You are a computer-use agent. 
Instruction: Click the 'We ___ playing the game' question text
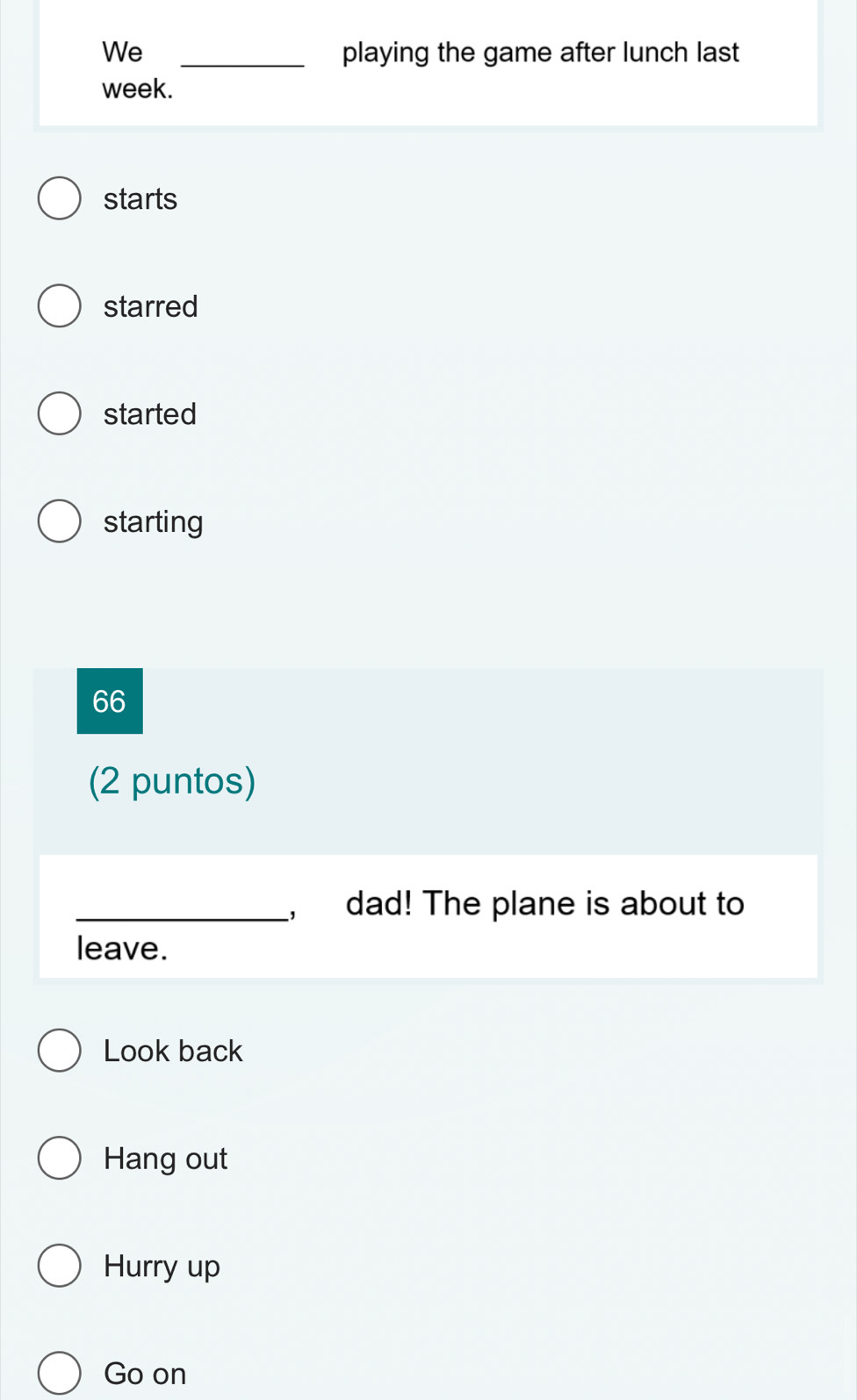tap(421, 54)
